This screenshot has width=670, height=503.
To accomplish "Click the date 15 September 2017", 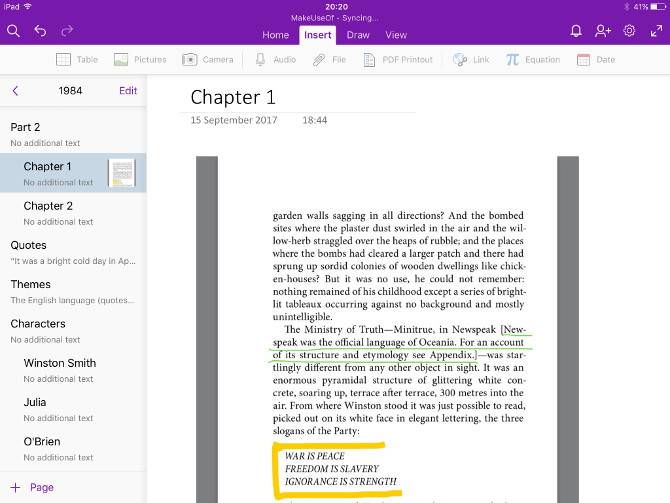I will point(234,120).
